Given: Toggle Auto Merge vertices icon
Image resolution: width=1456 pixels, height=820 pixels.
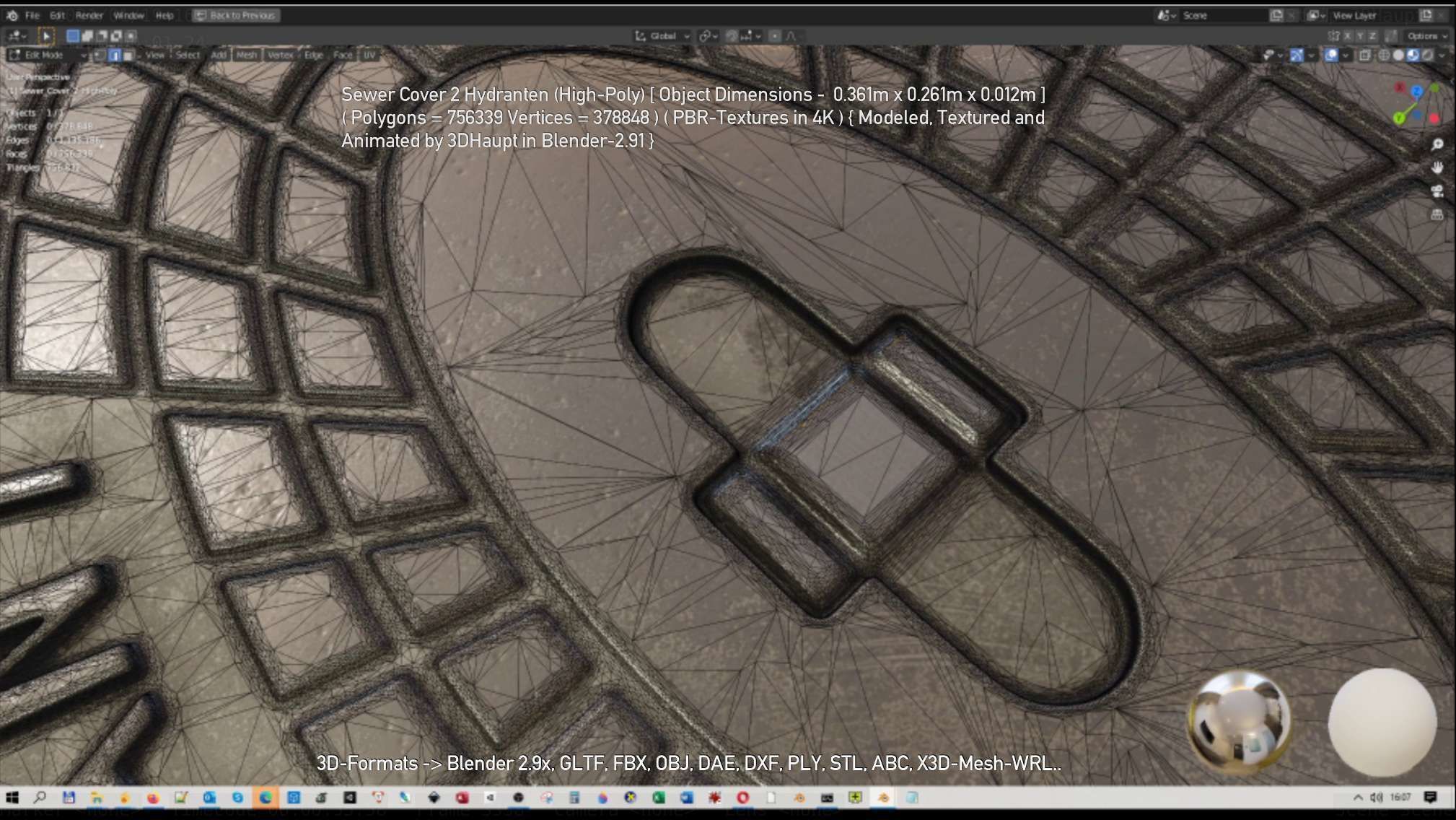Looking at the screenshot, I should tap(1390, 35).
